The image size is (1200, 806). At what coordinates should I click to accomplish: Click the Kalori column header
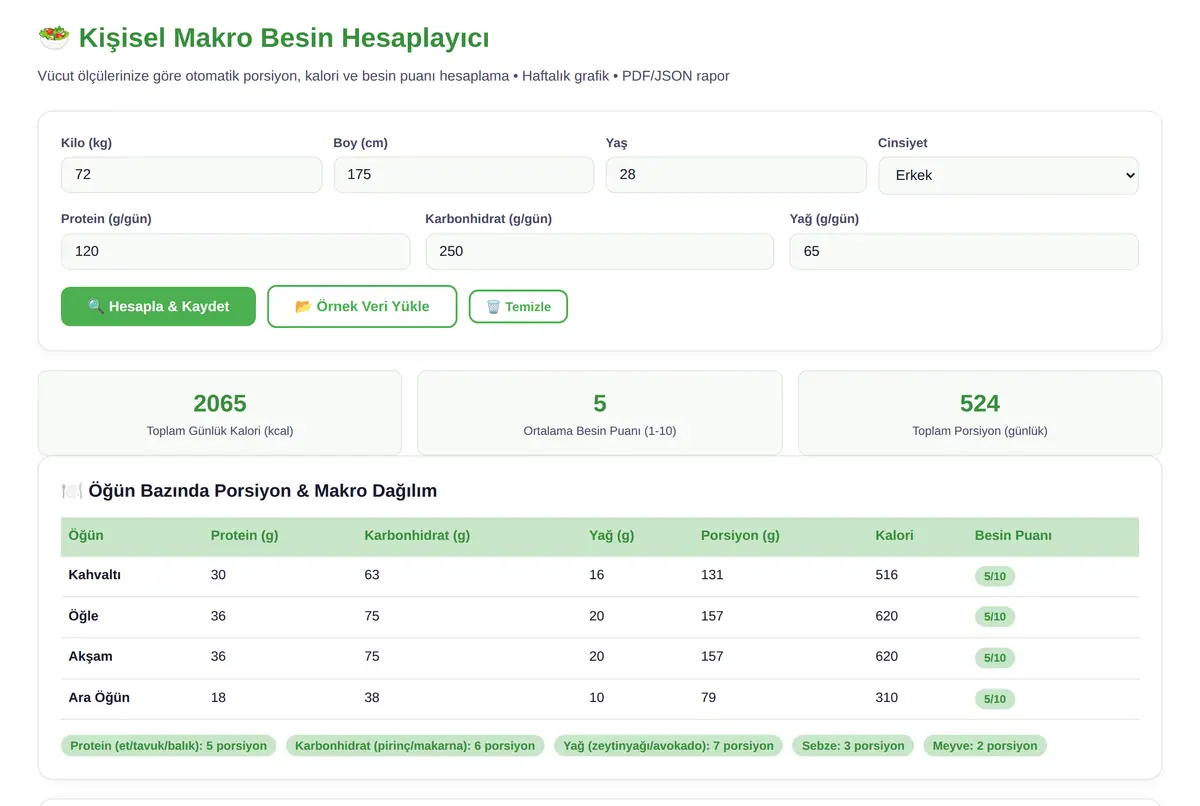[894, 535]
